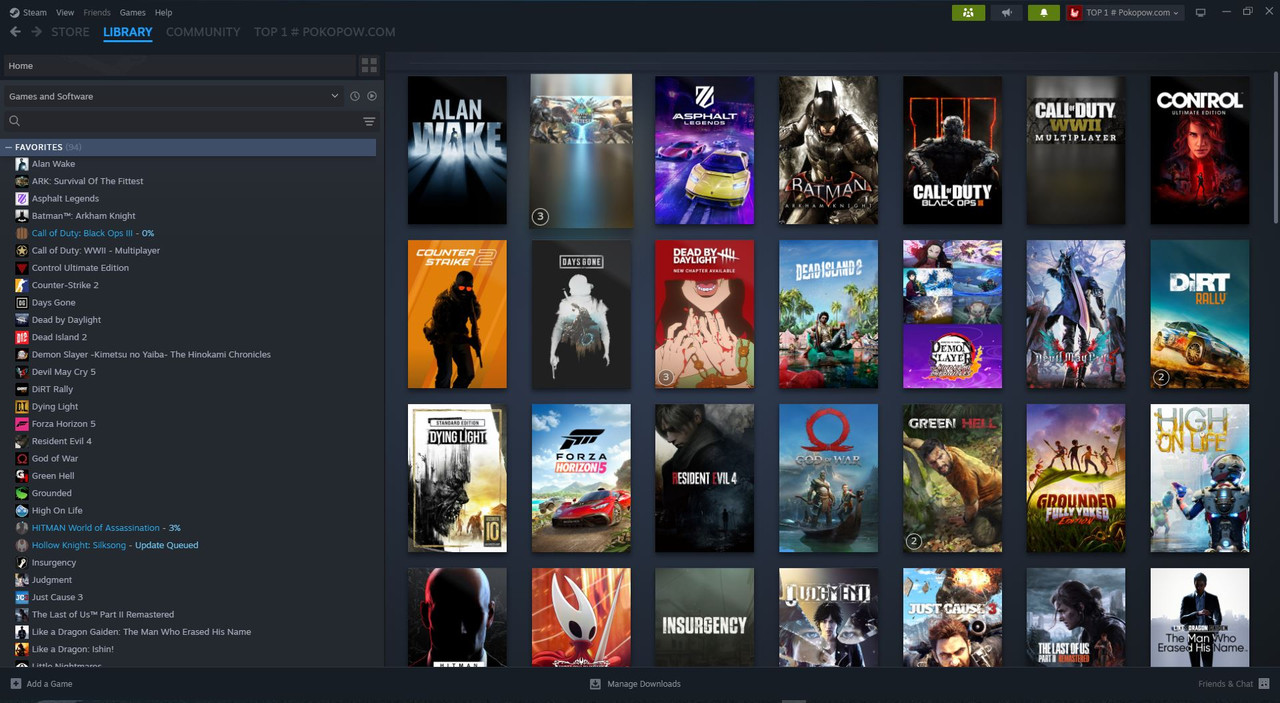
Task: Click the forward navigation arrow
Action: click(37, 32)
